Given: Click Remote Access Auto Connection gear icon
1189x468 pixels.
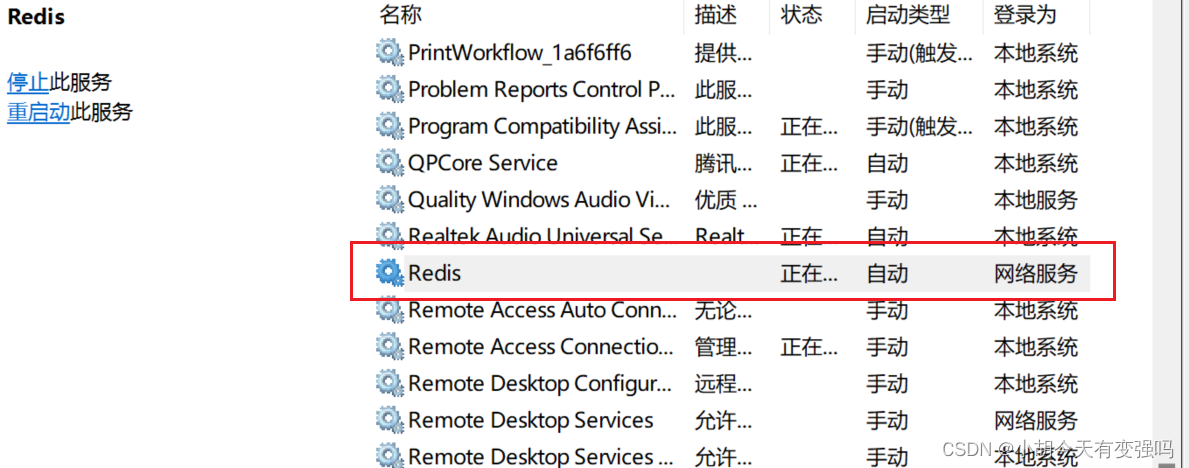Looking at the screenshot, I should point(389,310).
